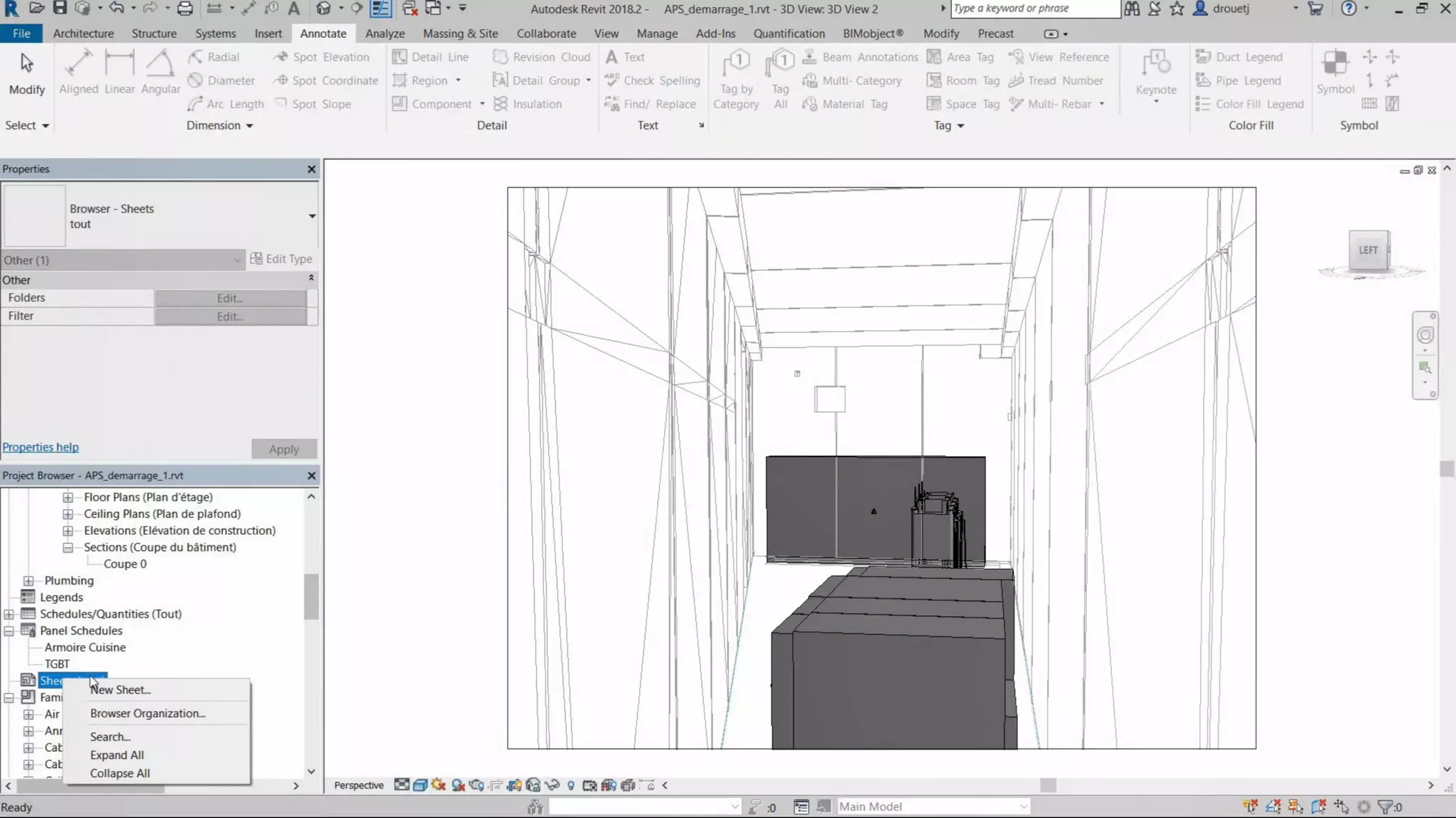Toggle Select Pinned Elements icon in status bar
Viewport: 1456px width, 818px height.
pyautogui.click(x=1296, y=807)
